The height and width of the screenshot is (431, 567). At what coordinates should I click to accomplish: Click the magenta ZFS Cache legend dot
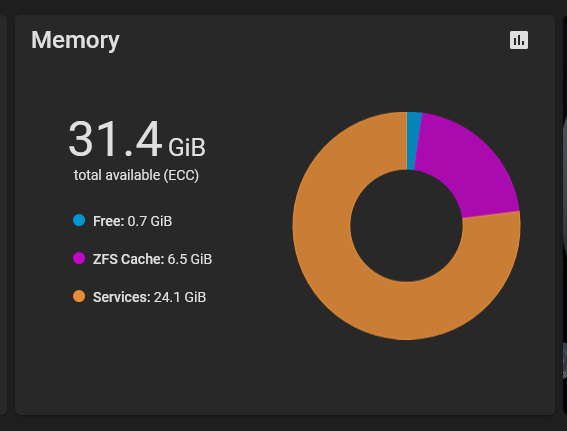tap(79, 258)
